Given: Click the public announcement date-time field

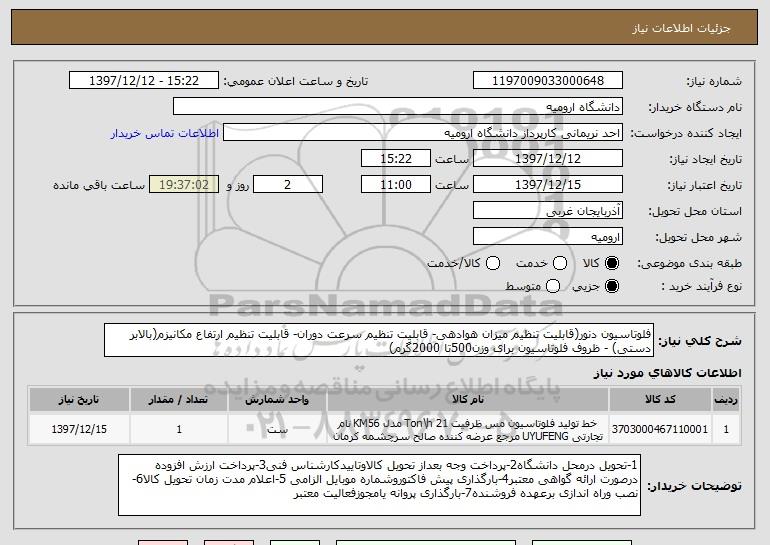Looking at the screenshot, I should (x=144, y=81).
